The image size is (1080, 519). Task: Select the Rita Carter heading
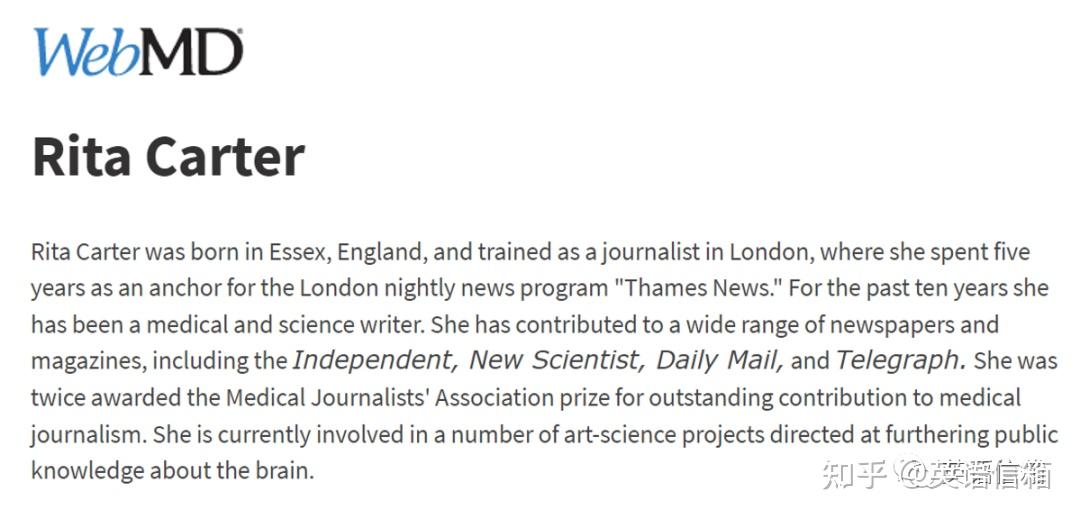click(169, 157)
